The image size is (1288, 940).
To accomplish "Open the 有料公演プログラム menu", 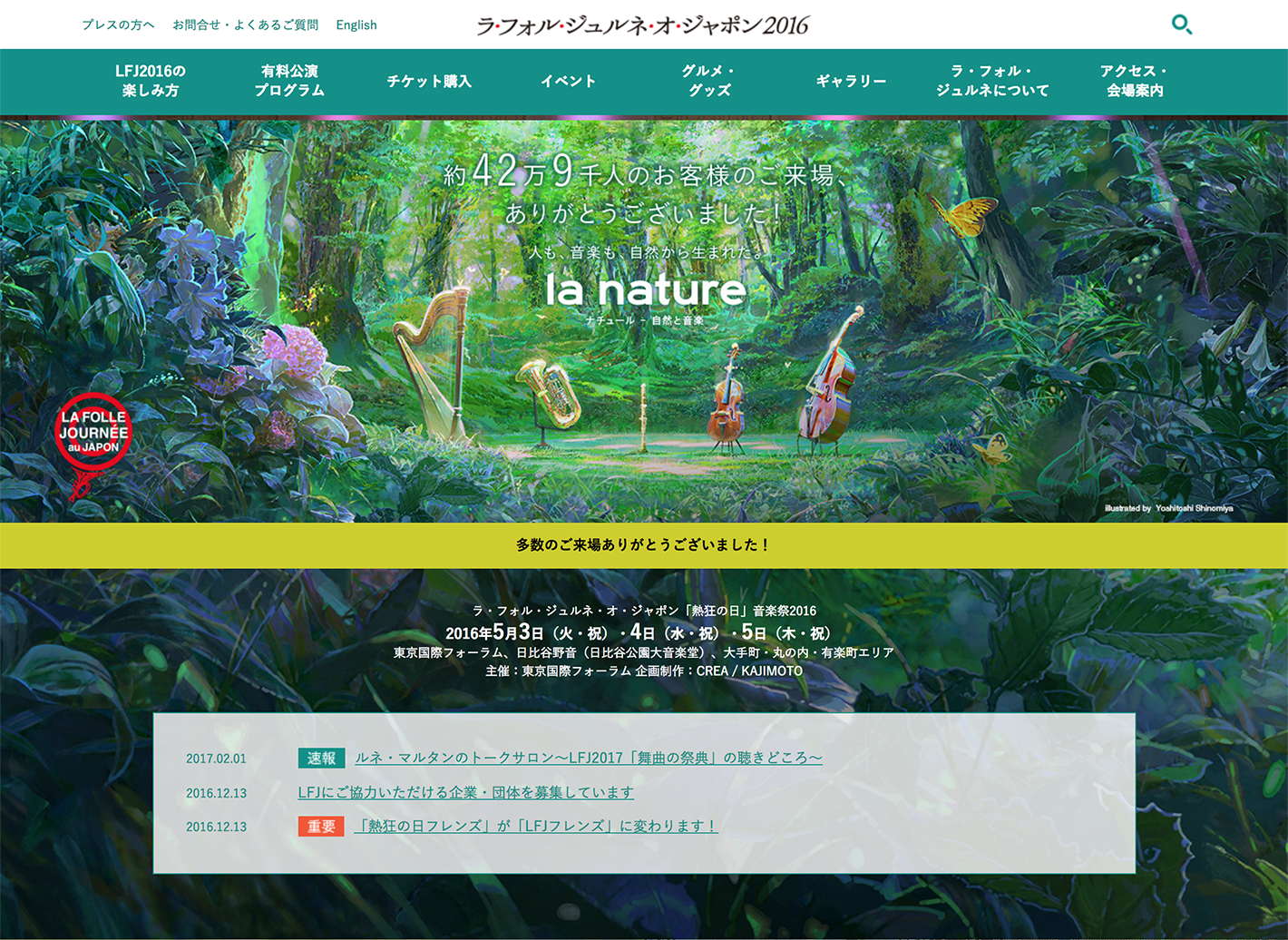I will (x=289, y=81).
